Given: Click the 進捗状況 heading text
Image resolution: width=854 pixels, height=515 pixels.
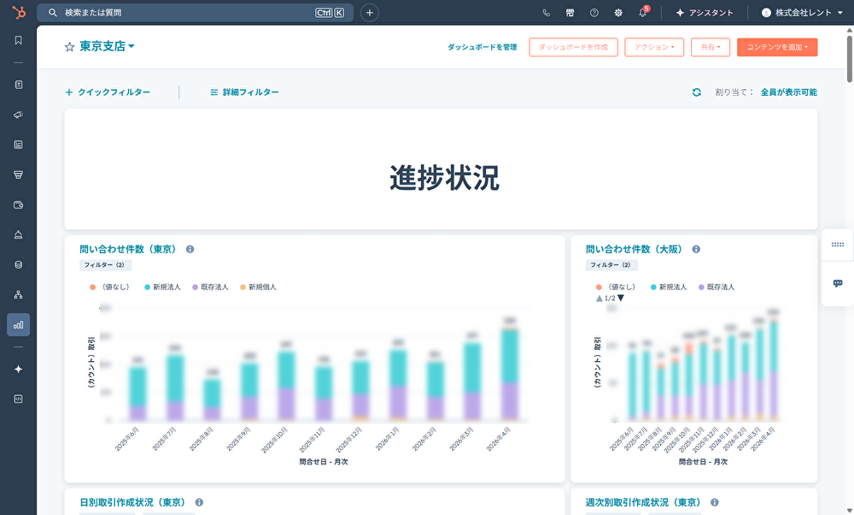Looking at the screenshot, I should pyautogui.click(x=444, y=177).
